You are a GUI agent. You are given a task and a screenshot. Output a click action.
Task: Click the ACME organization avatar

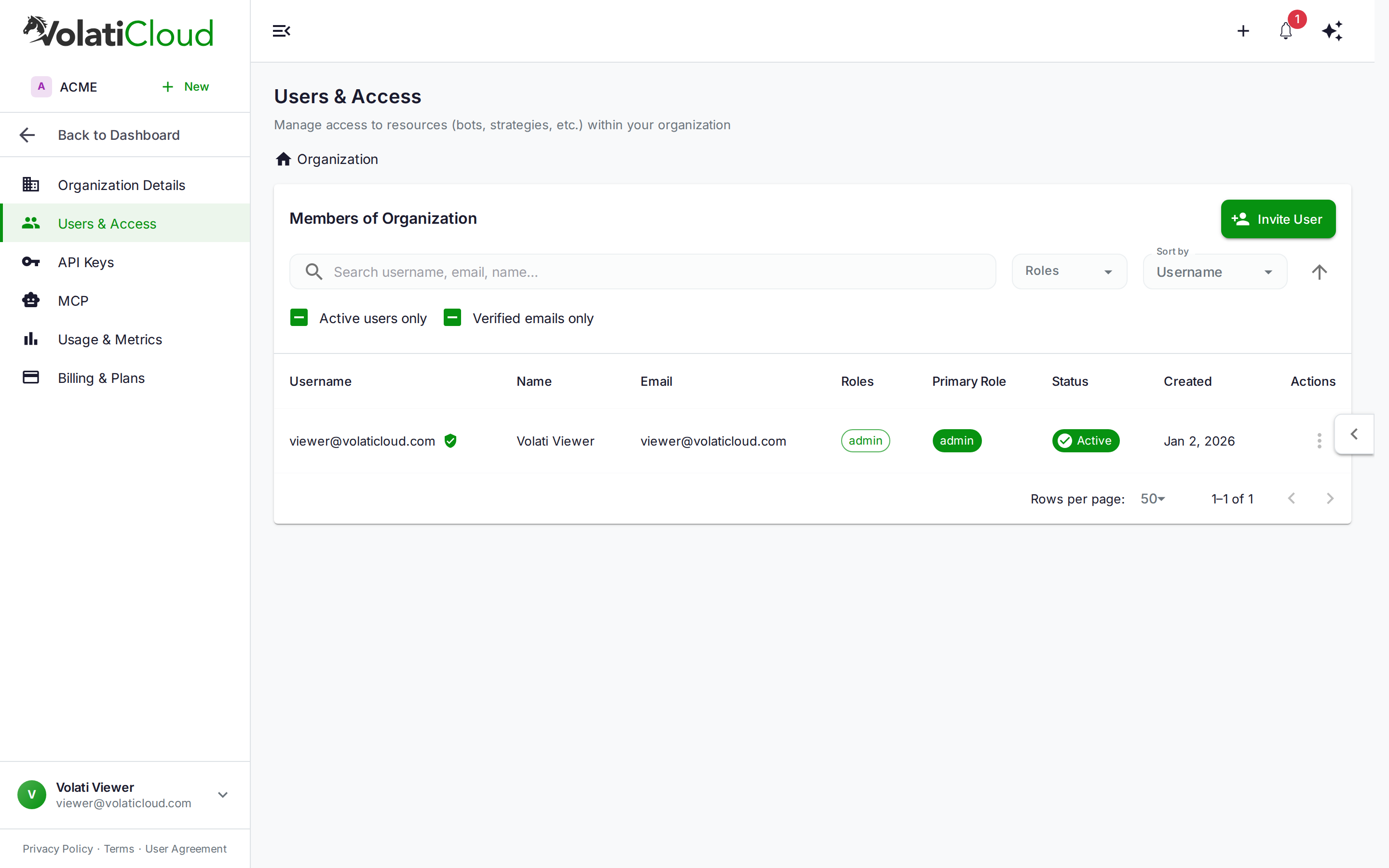click(x=41, y=87)
